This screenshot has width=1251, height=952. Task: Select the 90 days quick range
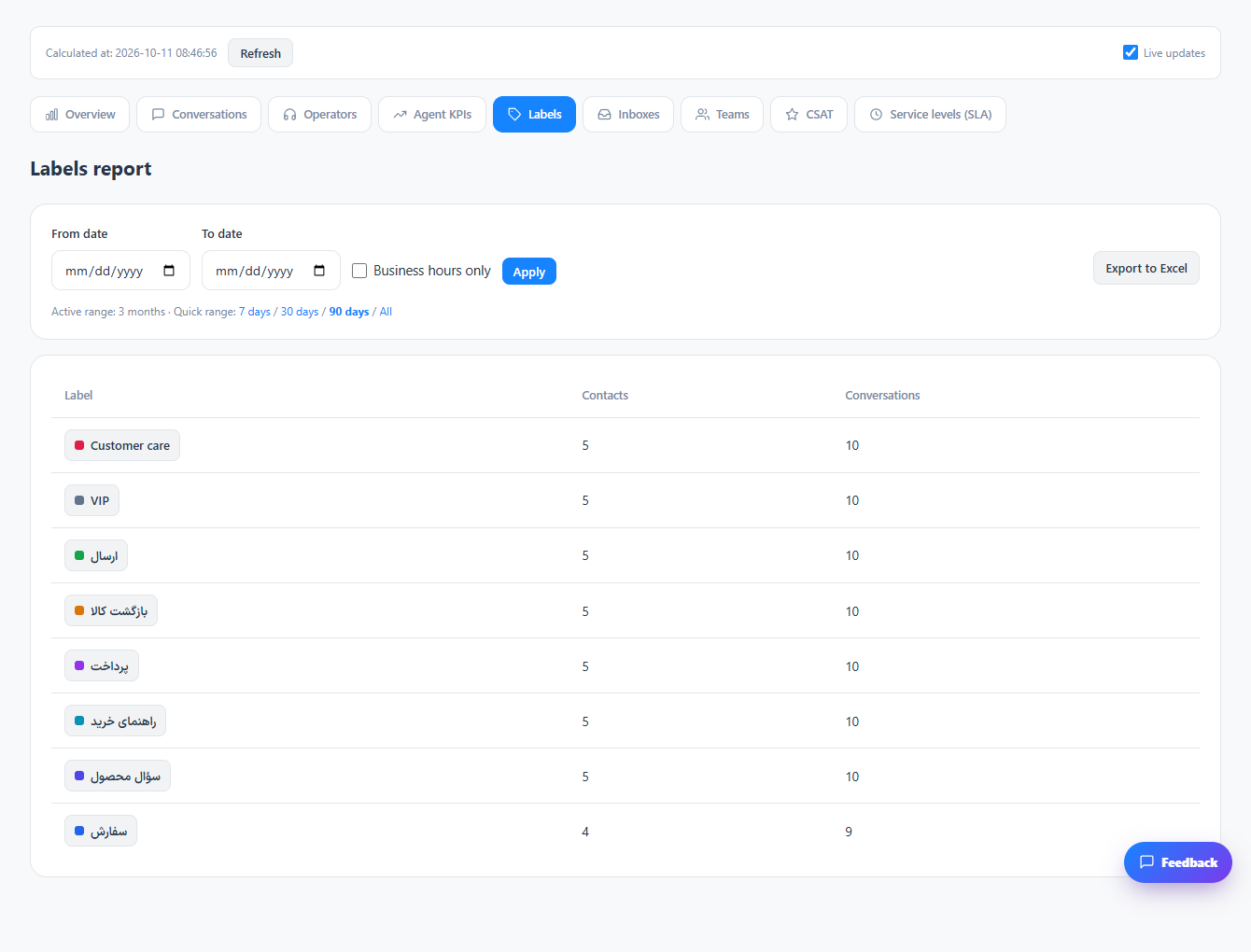(349, 312)
